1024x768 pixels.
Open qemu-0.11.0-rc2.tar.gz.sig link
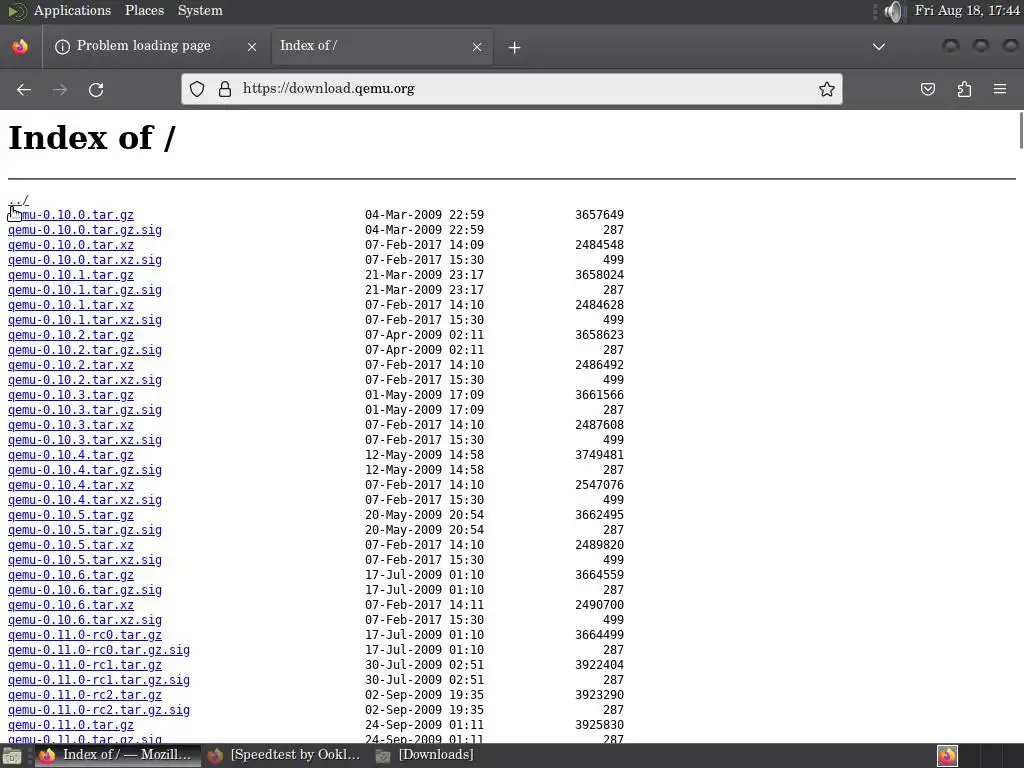point(99,711)
